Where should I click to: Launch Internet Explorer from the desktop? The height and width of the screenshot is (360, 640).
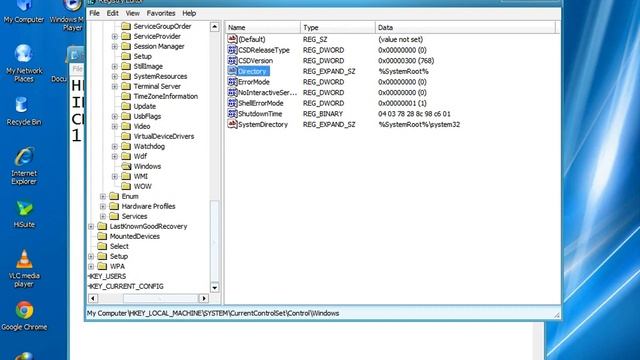pyautogui.click(x=24, y=166)
